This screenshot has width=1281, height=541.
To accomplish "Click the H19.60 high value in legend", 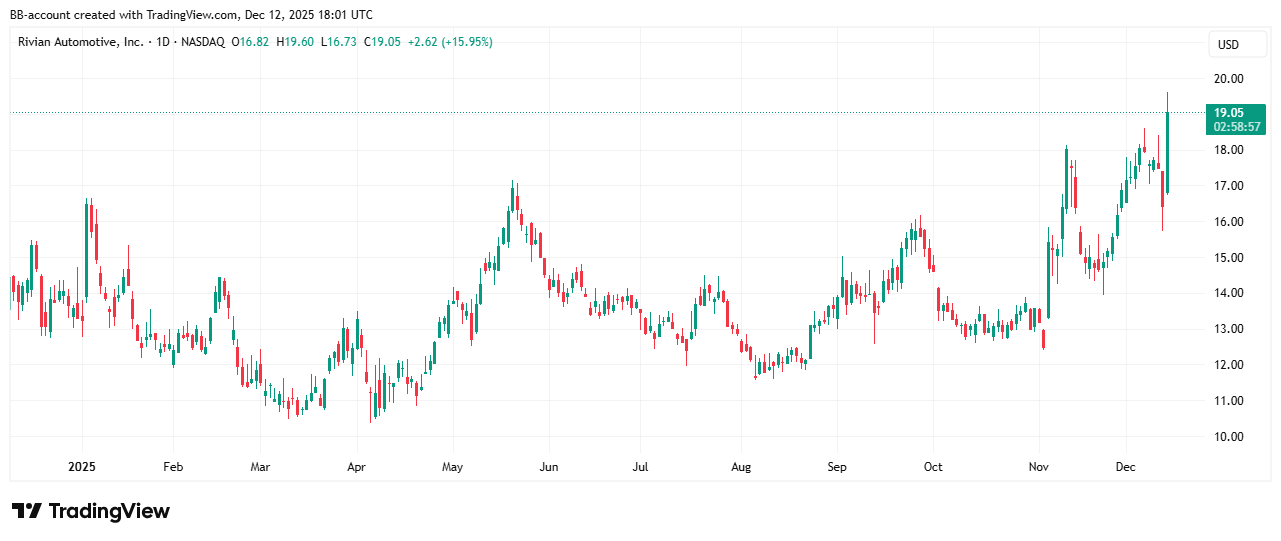I will (x=295, y=42).
